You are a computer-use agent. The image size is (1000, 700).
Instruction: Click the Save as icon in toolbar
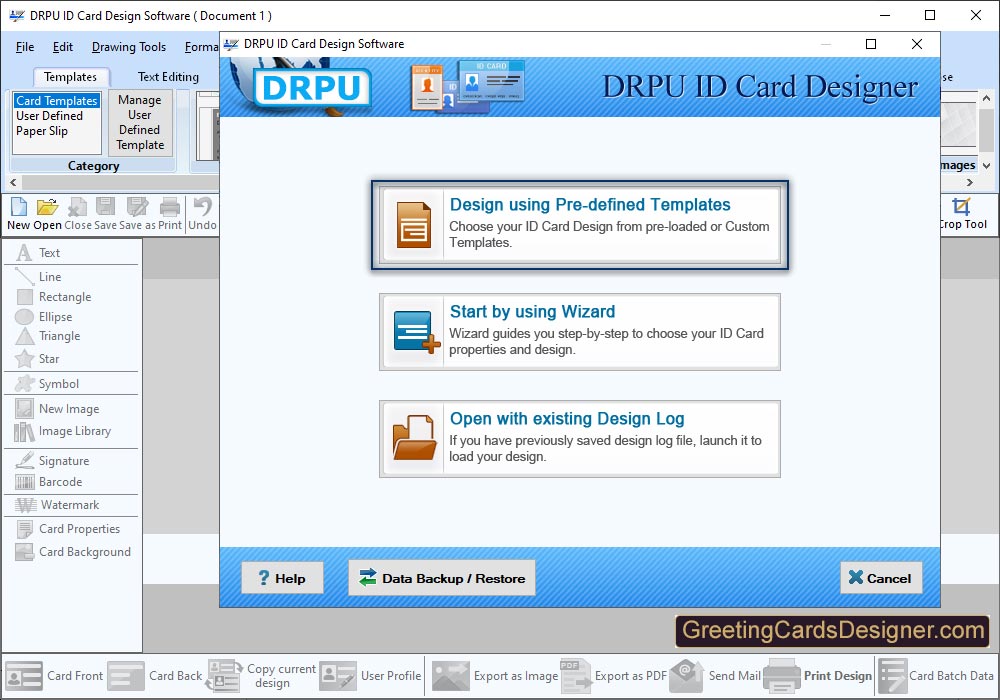[x=137, y=207]
